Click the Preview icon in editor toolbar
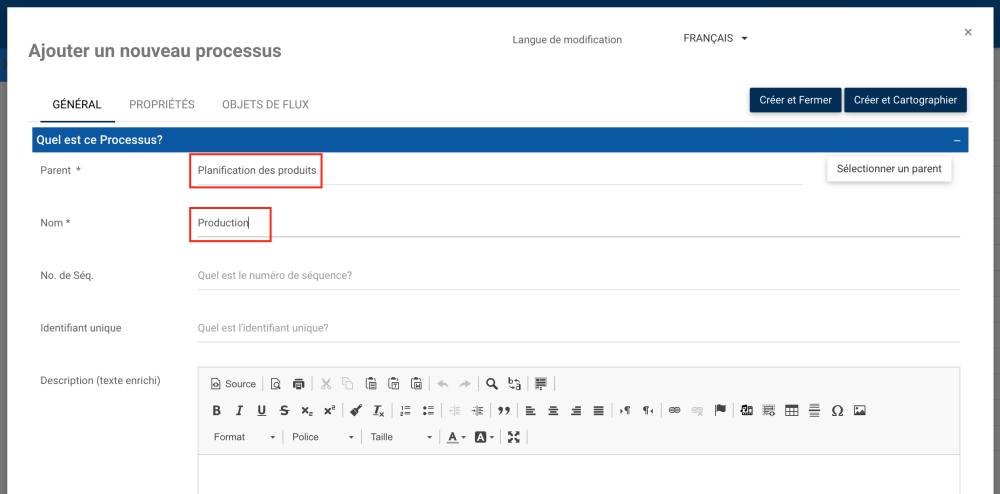This screenshot has height=494, width=1000. pos(276,384)
